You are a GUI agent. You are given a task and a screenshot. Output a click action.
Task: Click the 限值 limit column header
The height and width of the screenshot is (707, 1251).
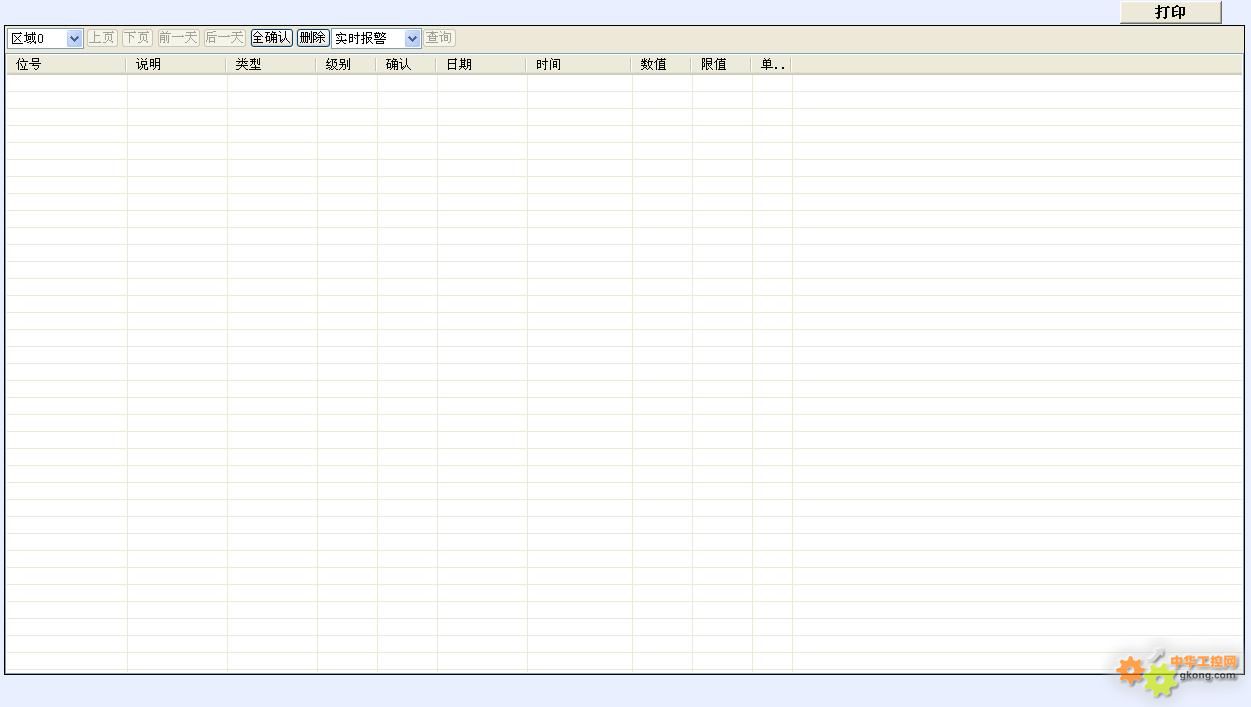[x=720, y=64]
